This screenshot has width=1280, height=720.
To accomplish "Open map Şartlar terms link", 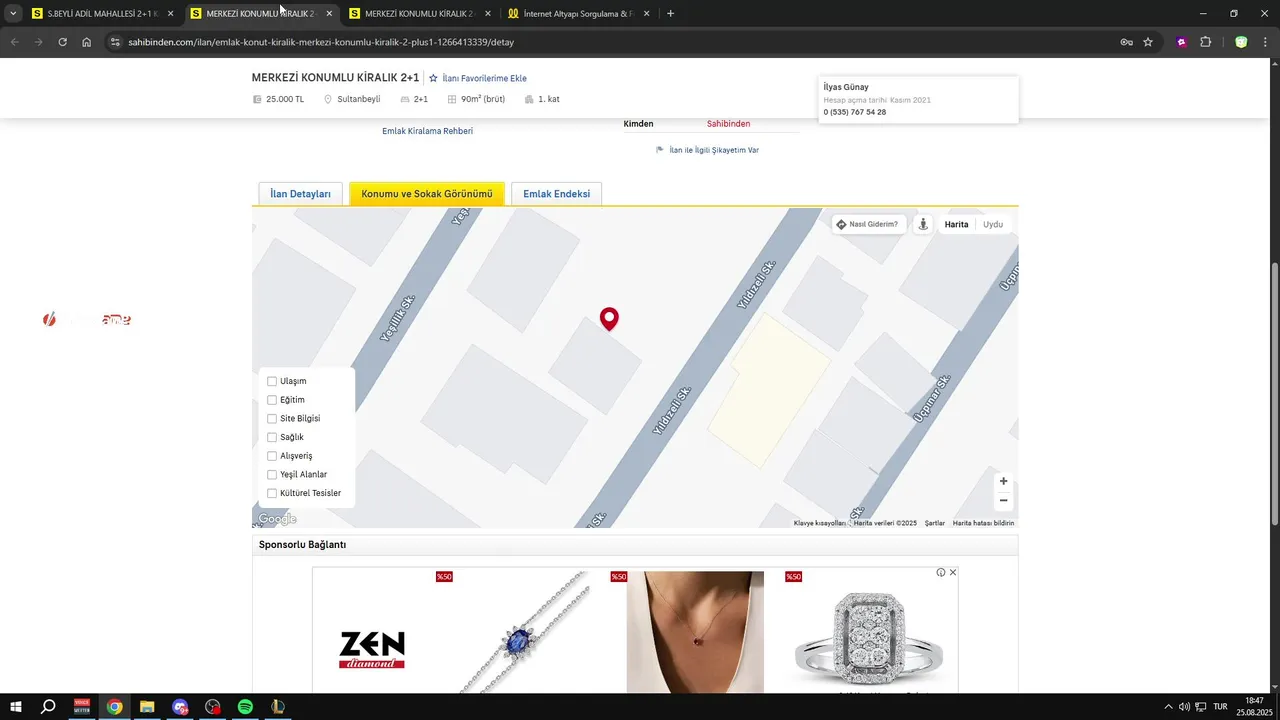I will tap(935, 523).
